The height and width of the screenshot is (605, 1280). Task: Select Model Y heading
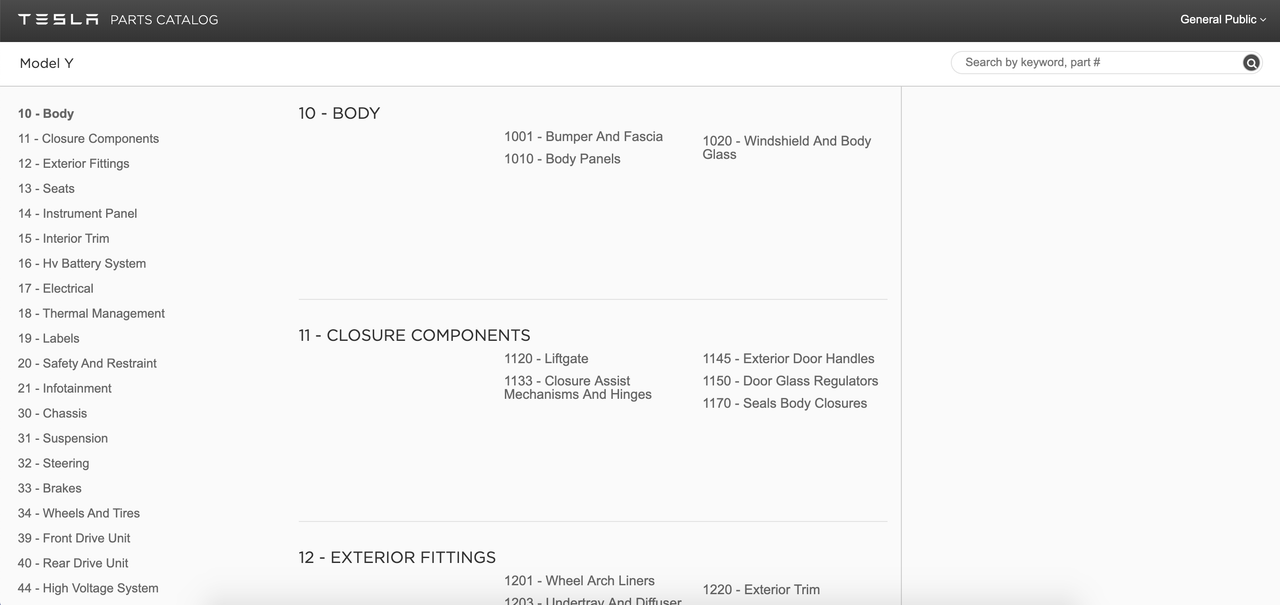(47, 63)
